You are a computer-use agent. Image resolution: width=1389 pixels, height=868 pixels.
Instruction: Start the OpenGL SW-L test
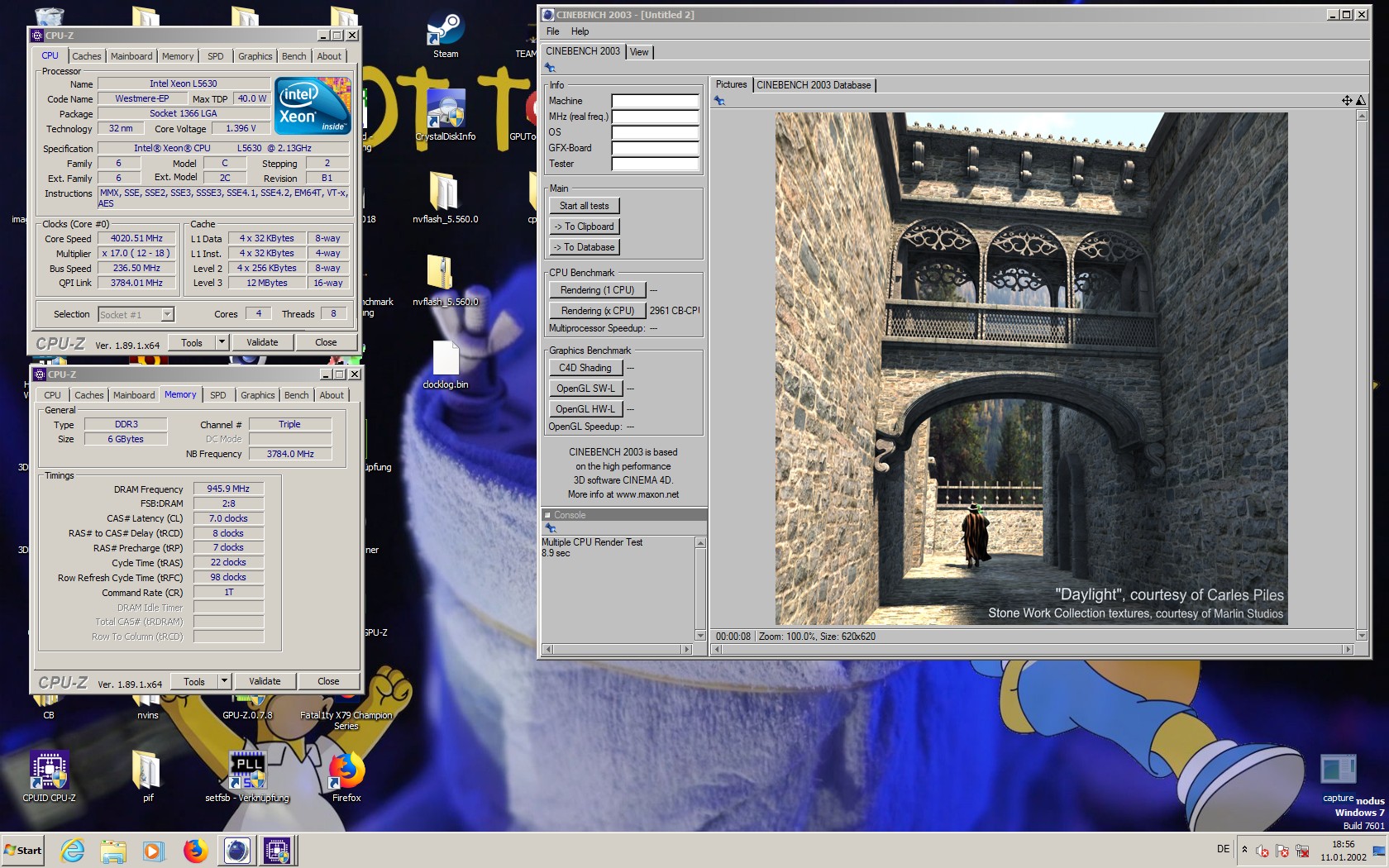(x=585, y=389)
